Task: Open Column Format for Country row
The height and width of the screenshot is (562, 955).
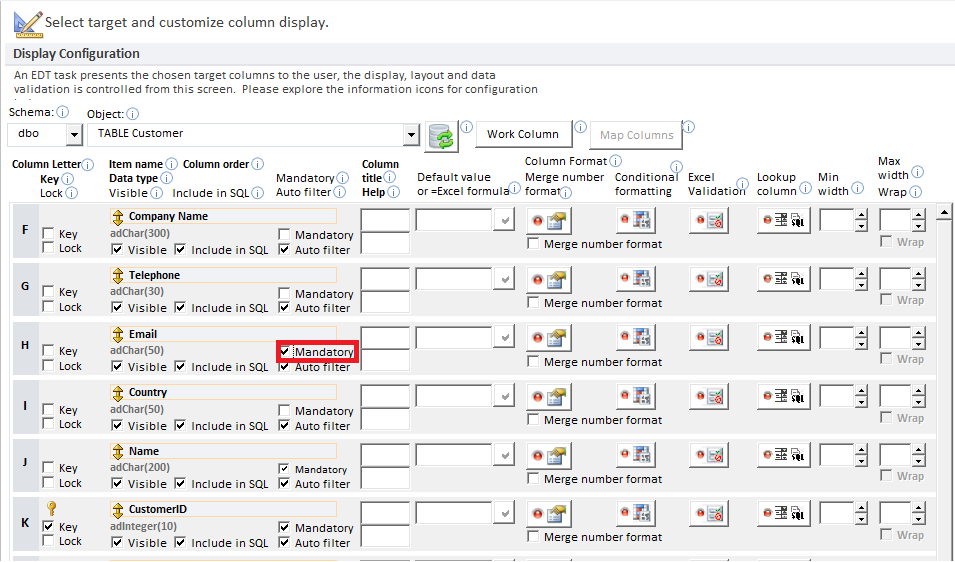Action: click(549, 397)
